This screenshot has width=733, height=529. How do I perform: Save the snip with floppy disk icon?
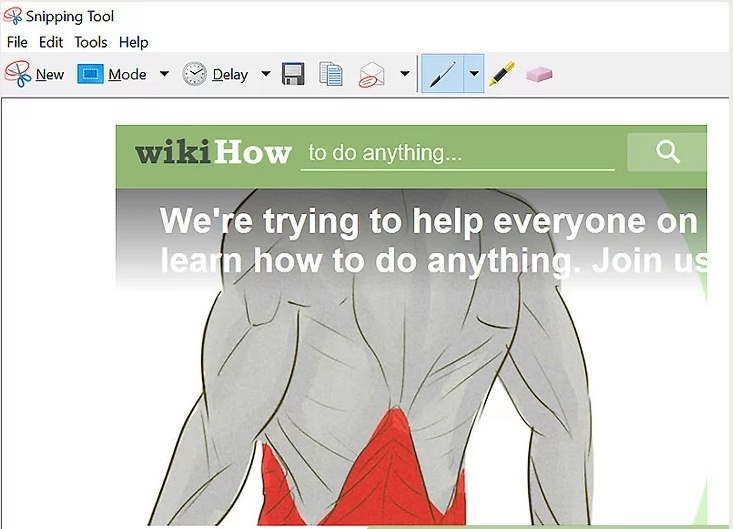click(x=293, y=74)
